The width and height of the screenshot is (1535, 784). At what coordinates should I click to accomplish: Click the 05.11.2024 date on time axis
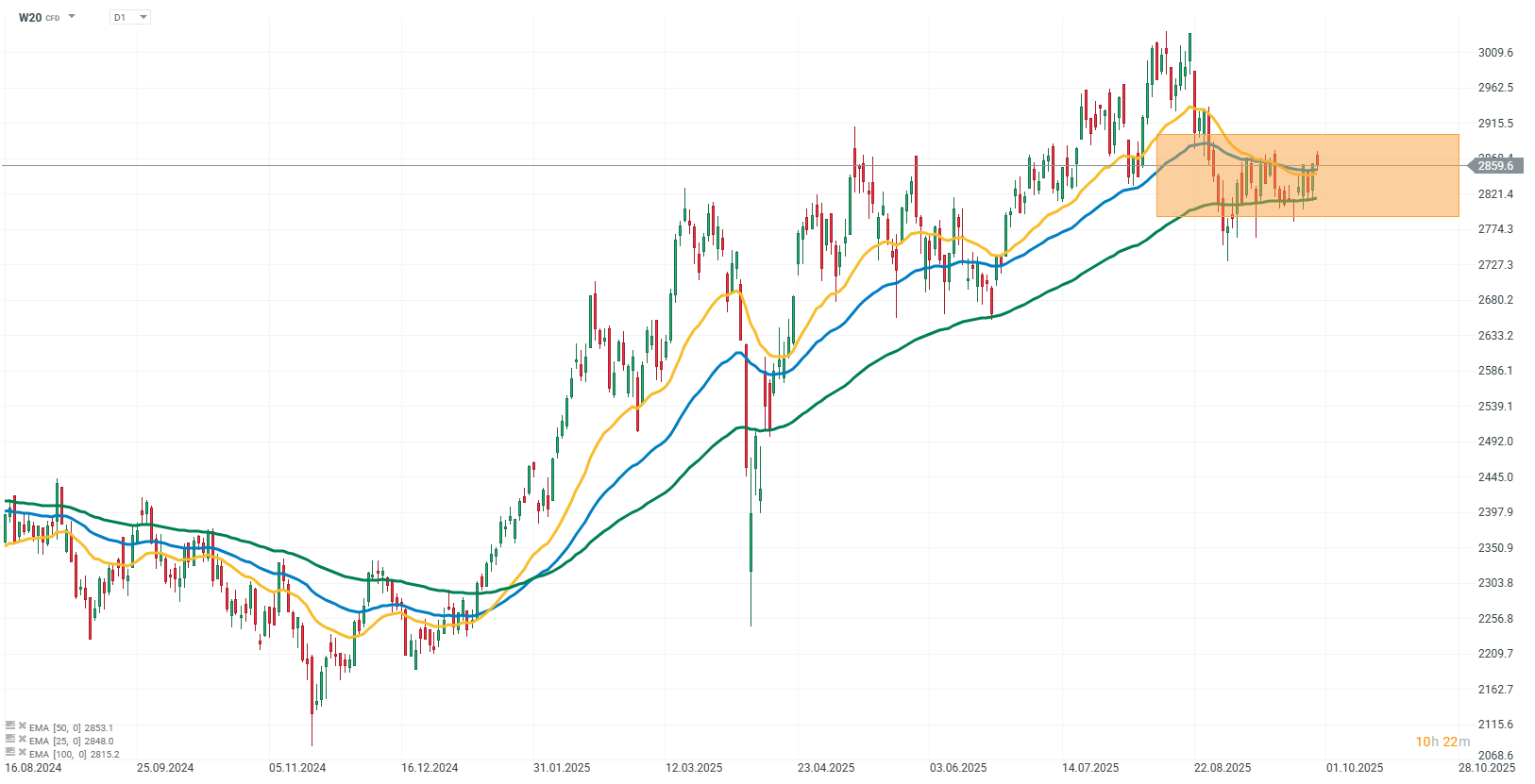297,768
